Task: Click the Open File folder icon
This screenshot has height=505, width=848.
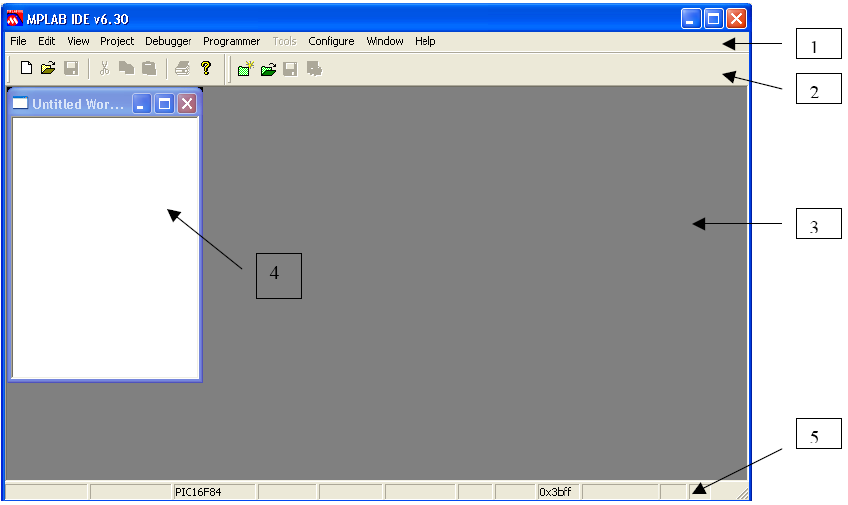Action: 48,68
